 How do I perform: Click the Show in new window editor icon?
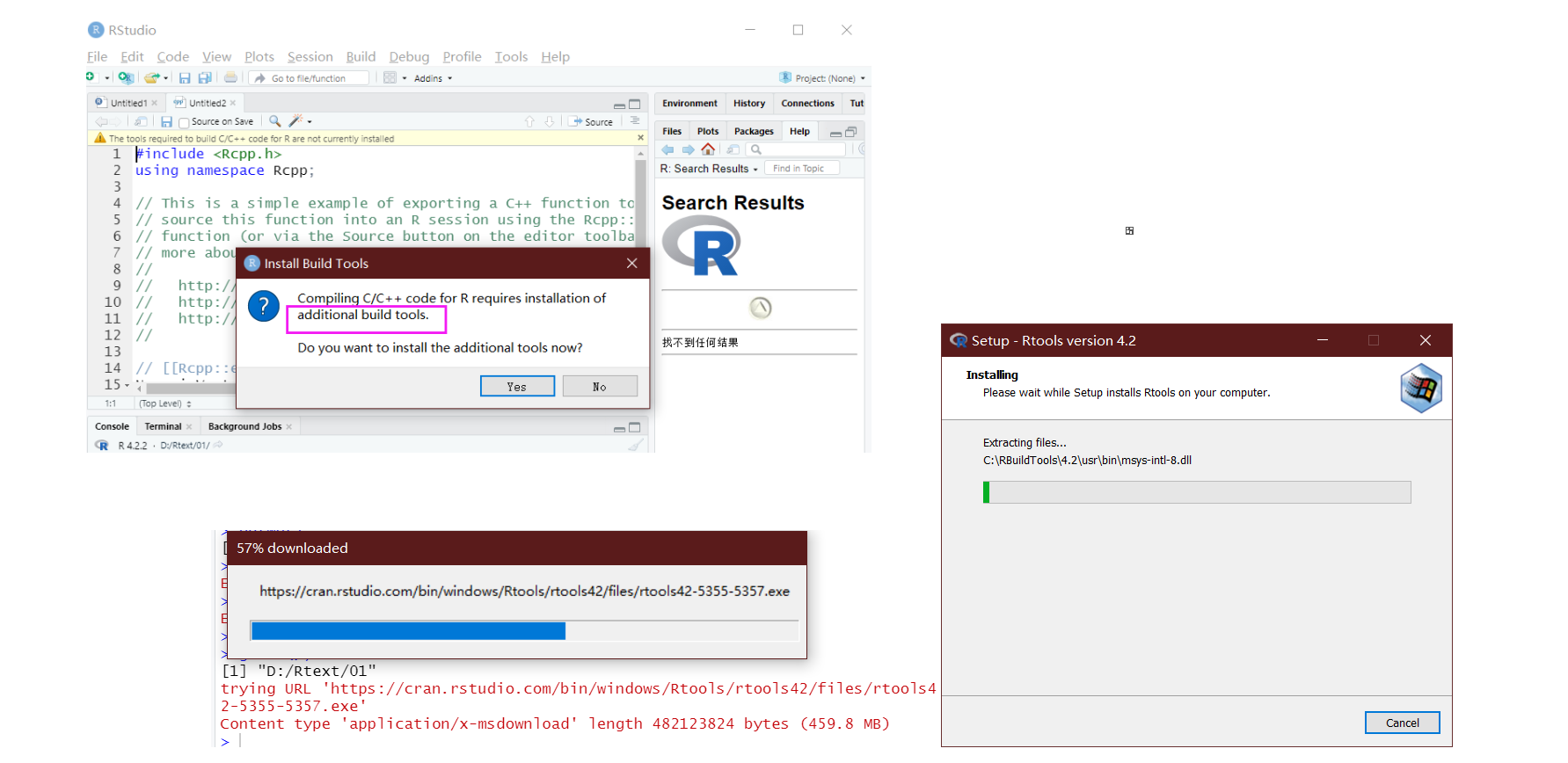141,121
